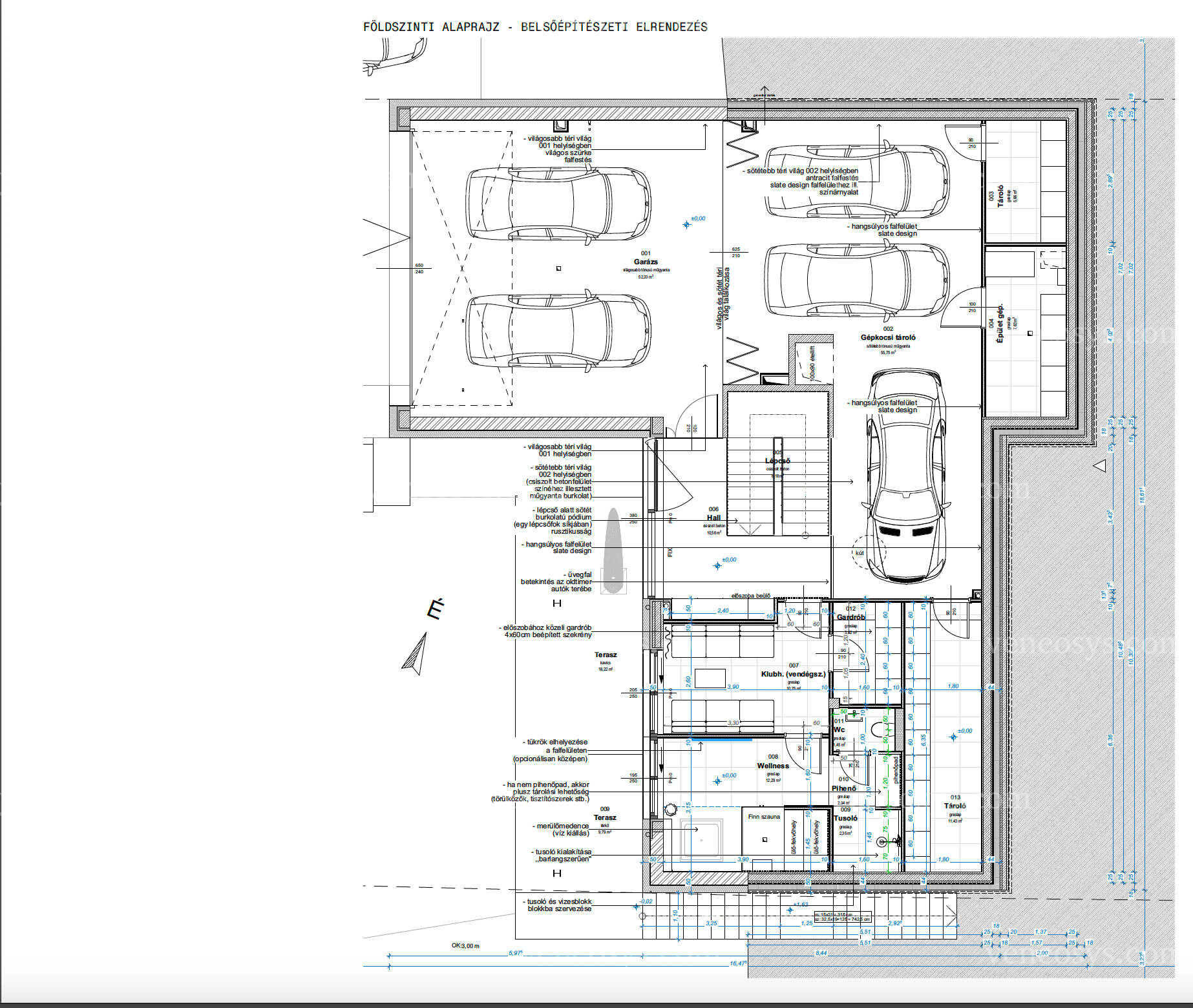Click the north arrow symbol below the É
The width and height of the screenshot is (1193, 1008).
pos(416,654)
